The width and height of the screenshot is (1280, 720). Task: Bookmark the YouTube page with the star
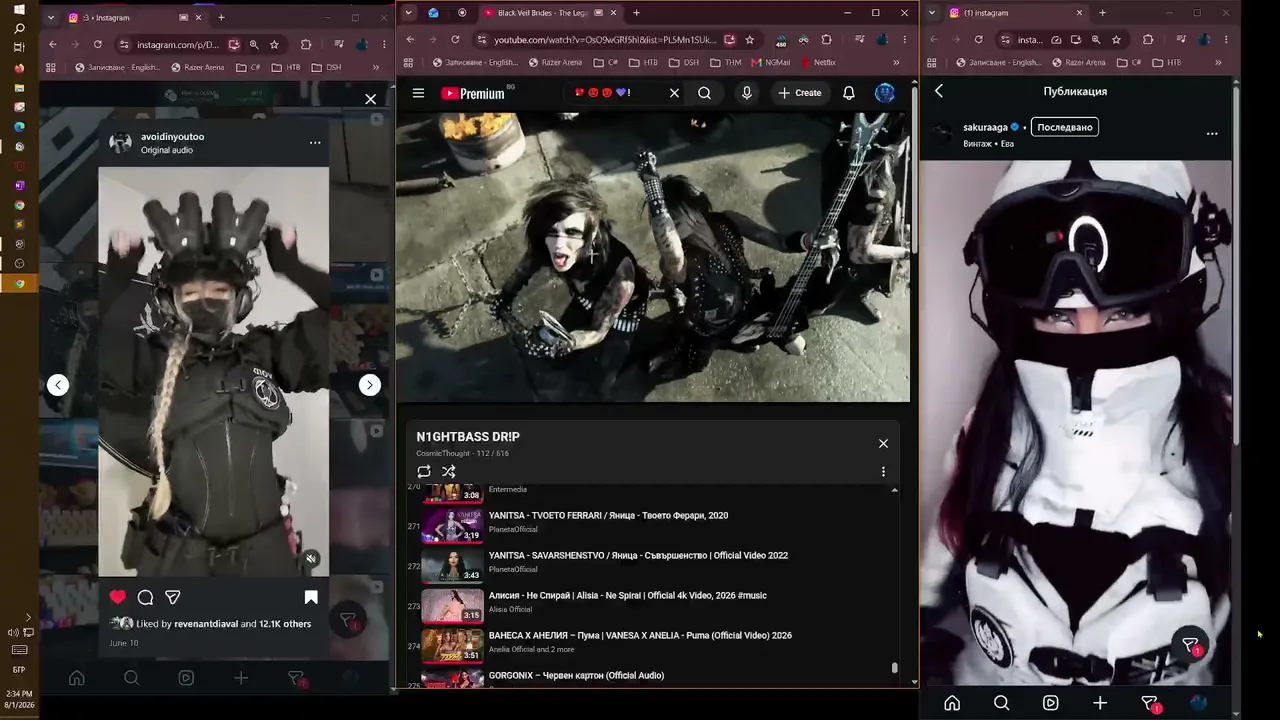pyautogui.click(x=749, y=39)
